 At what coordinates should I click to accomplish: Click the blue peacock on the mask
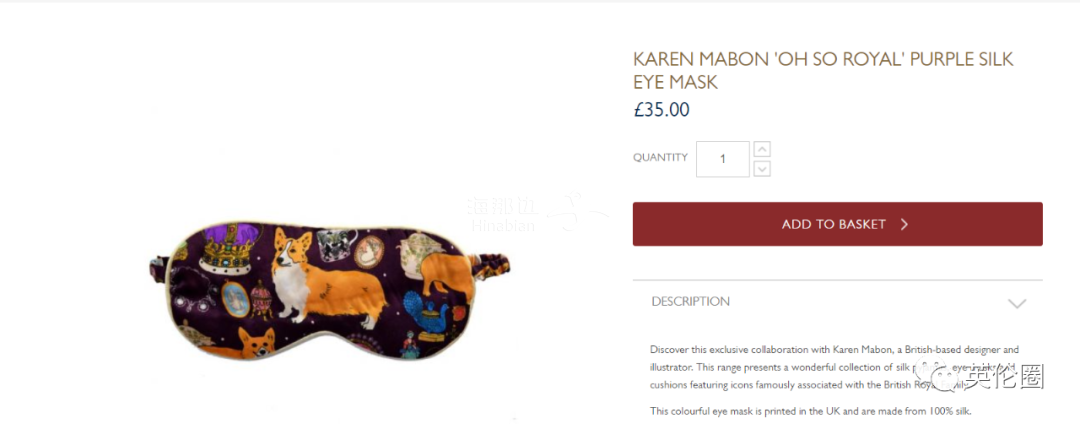(x=426, y=314)
